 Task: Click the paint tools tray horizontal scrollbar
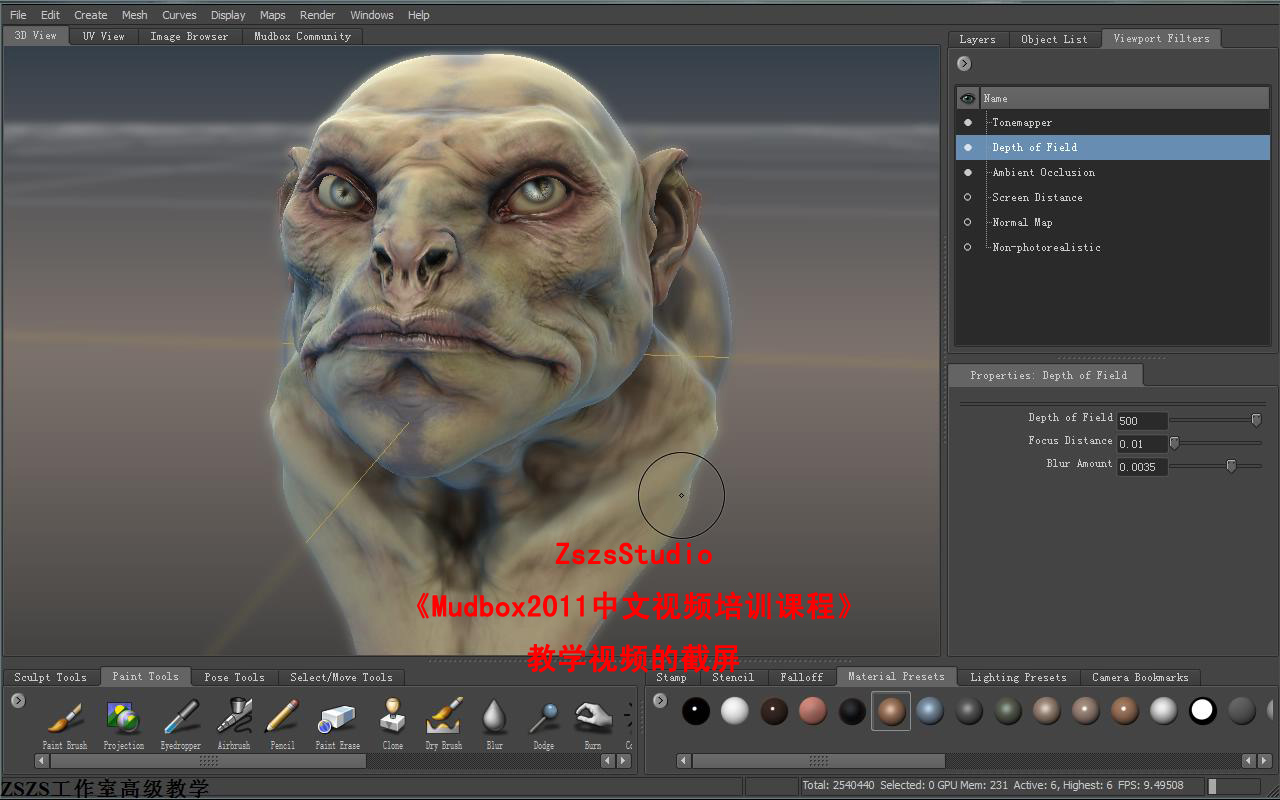coord(208,761)
